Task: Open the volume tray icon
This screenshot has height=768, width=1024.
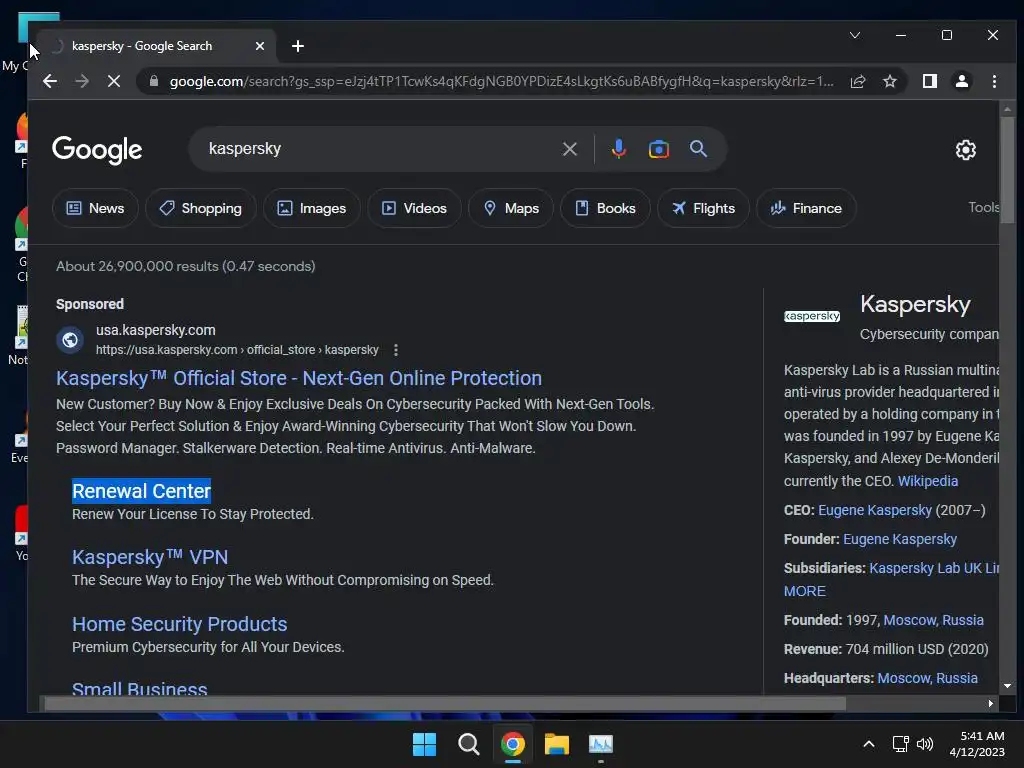Action: point(925,744)
